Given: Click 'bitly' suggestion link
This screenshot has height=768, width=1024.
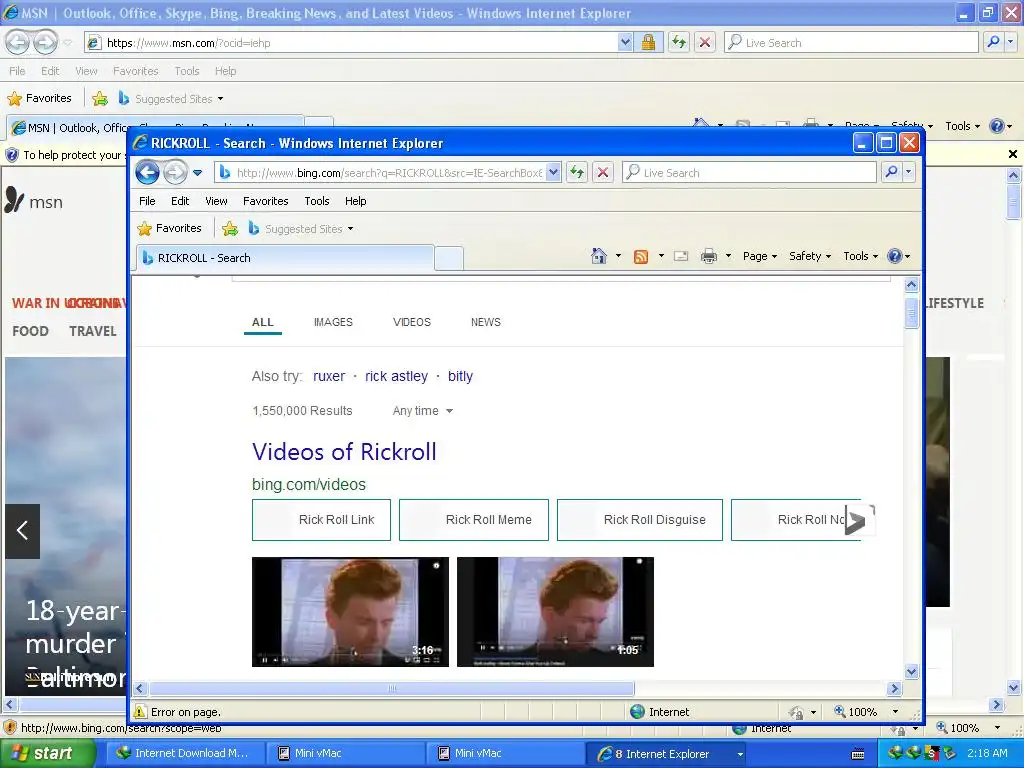Looking at the screenshot, I should point(460,376).
